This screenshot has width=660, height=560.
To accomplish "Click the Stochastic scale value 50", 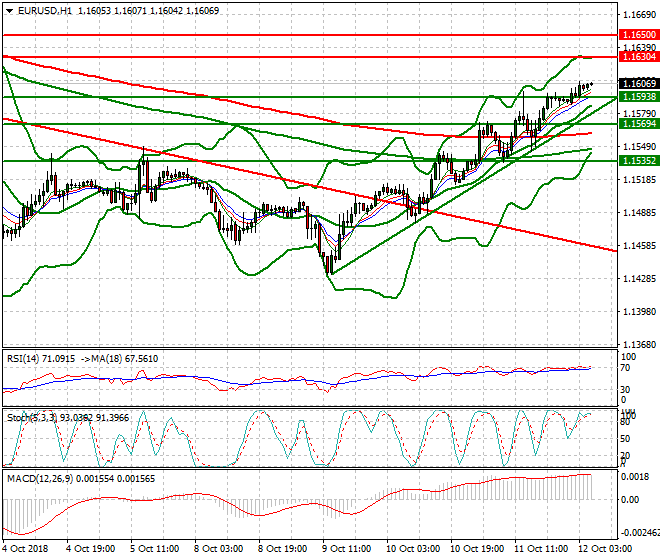I will [625, 439].
